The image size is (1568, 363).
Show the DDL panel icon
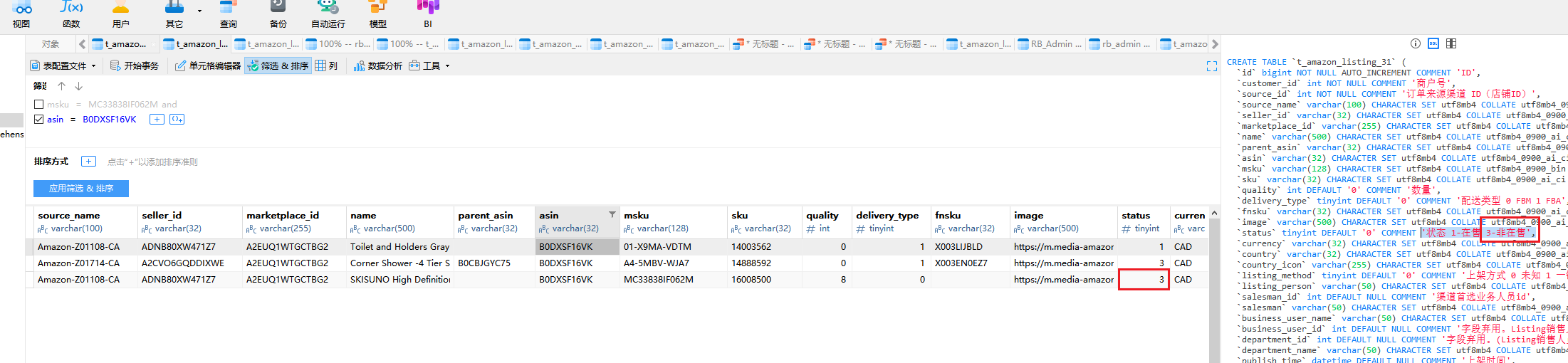[1433, 43]
